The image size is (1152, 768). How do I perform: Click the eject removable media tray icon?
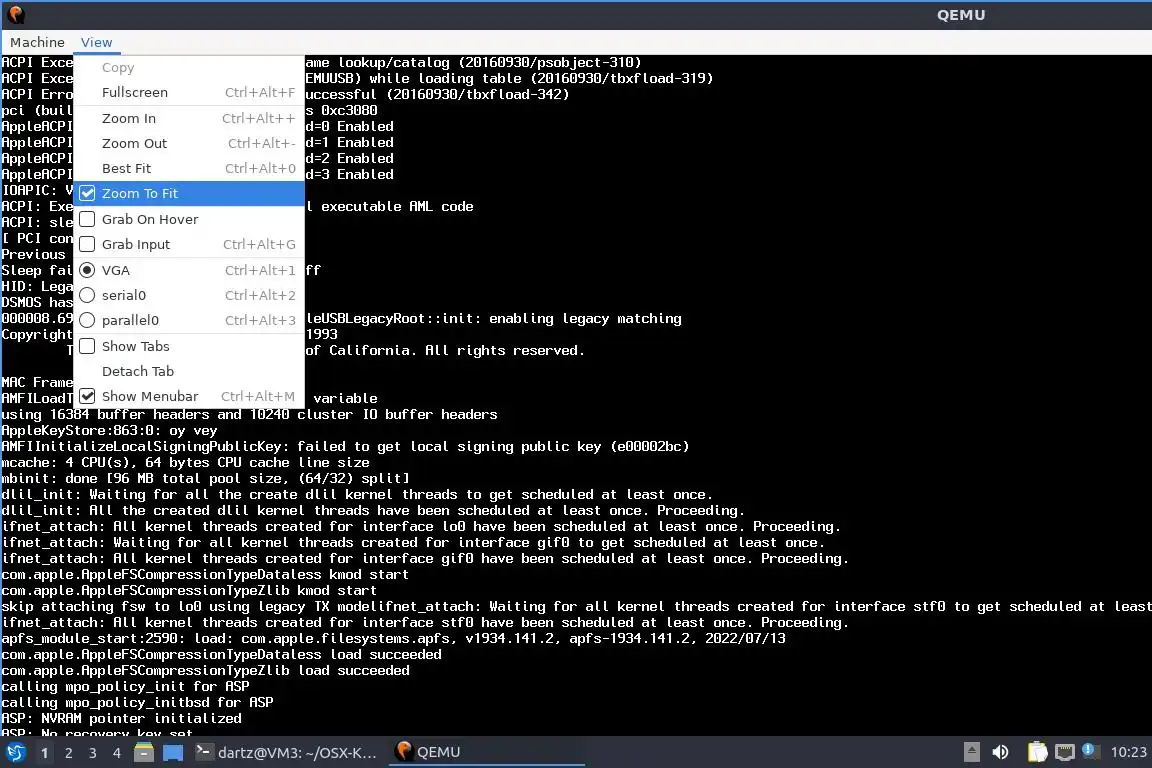pyautogui.click(x=971, y=752)
